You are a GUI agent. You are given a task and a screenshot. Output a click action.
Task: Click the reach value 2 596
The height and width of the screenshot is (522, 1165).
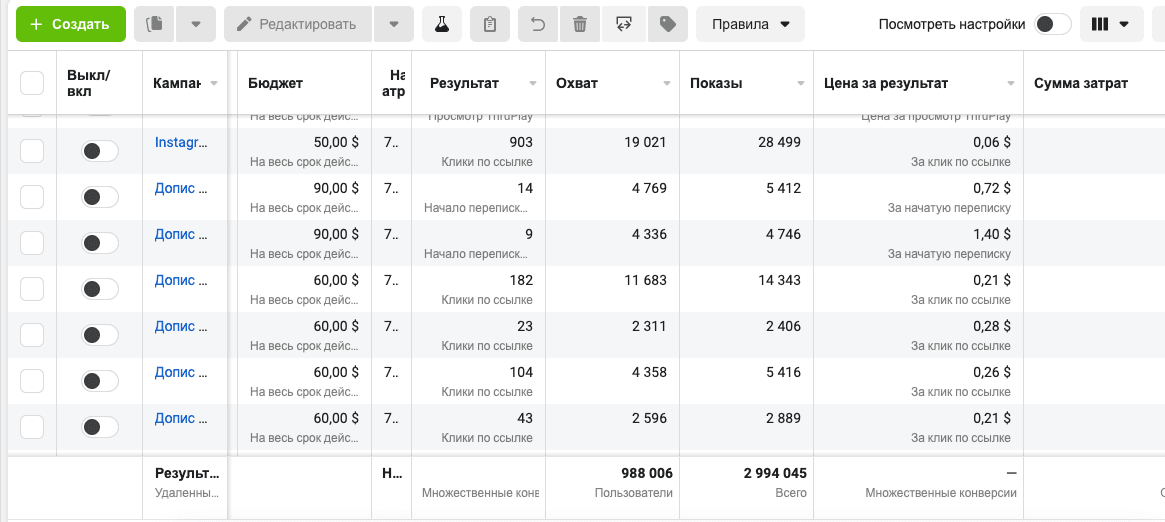point(648,418)
